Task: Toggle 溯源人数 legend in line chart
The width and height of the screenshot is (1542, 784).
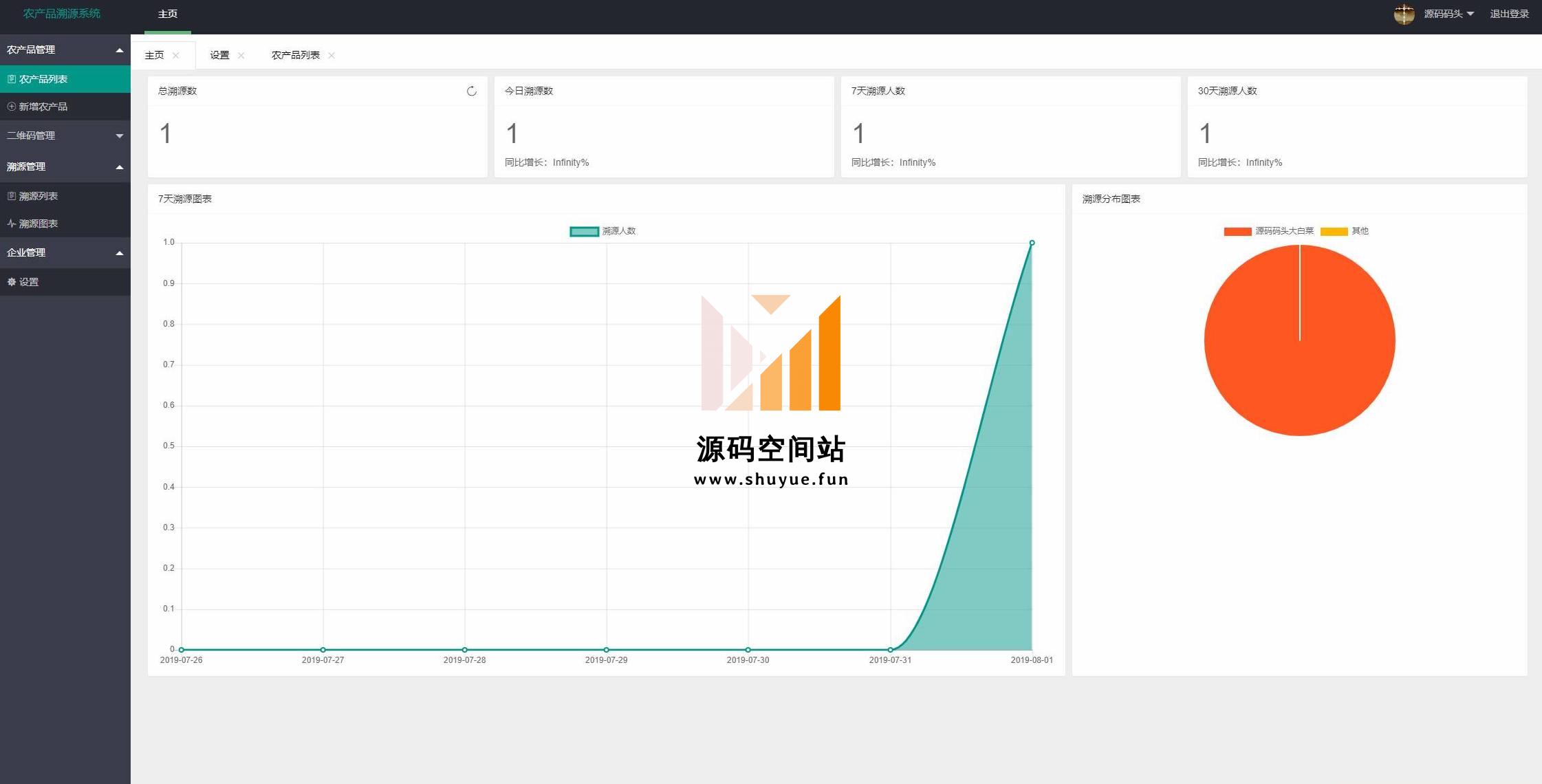Action: [x=603, y=231]
